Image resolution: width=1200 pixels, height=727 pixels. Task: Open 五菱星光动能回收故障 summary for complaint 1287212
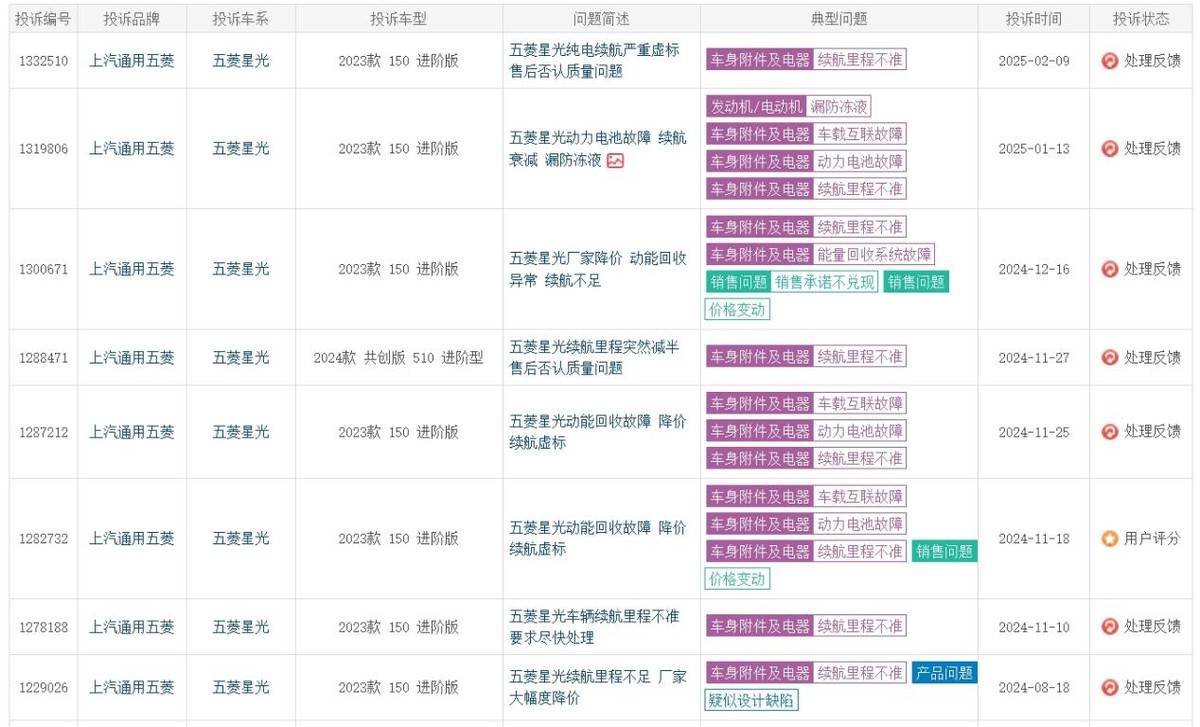597,431
